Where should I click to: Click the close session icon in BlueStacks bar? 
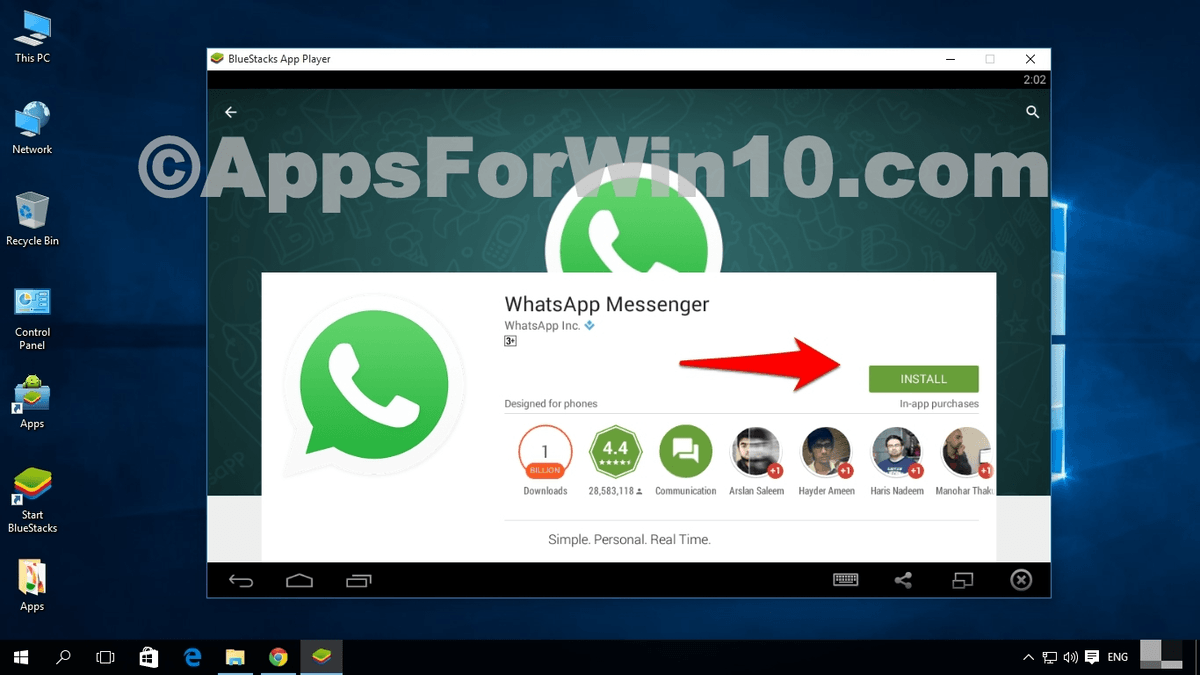coord(1021,580)
